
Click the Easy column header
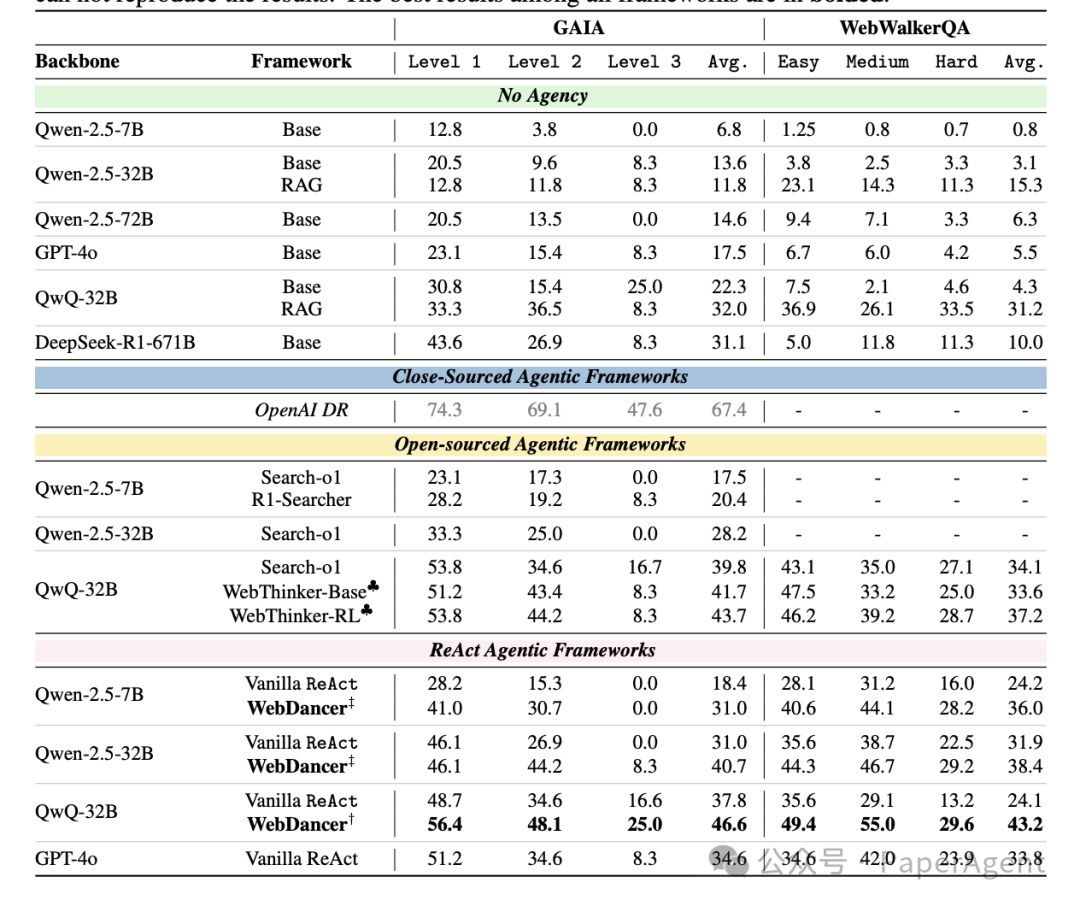pos(798,62)
